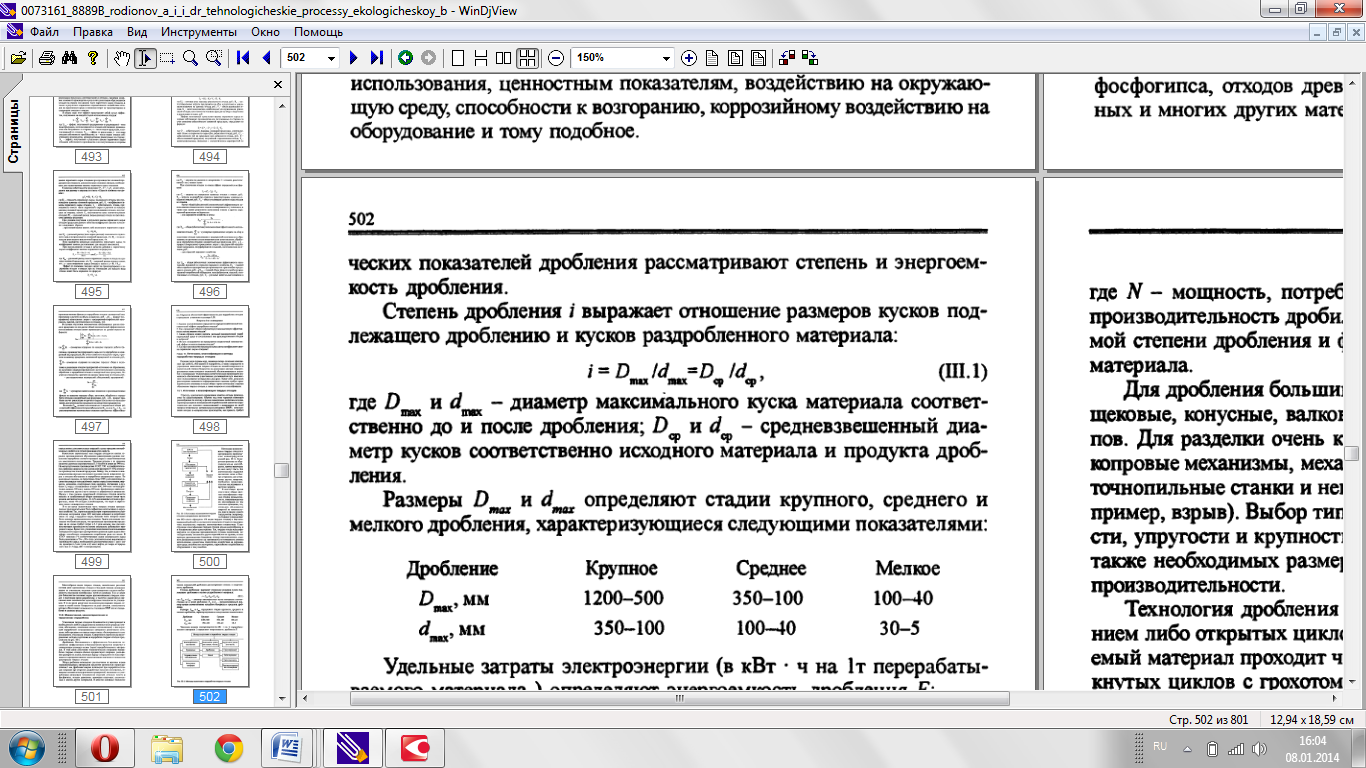
Task: Click the Open file folder icon
Action: [x=17, y=58]
